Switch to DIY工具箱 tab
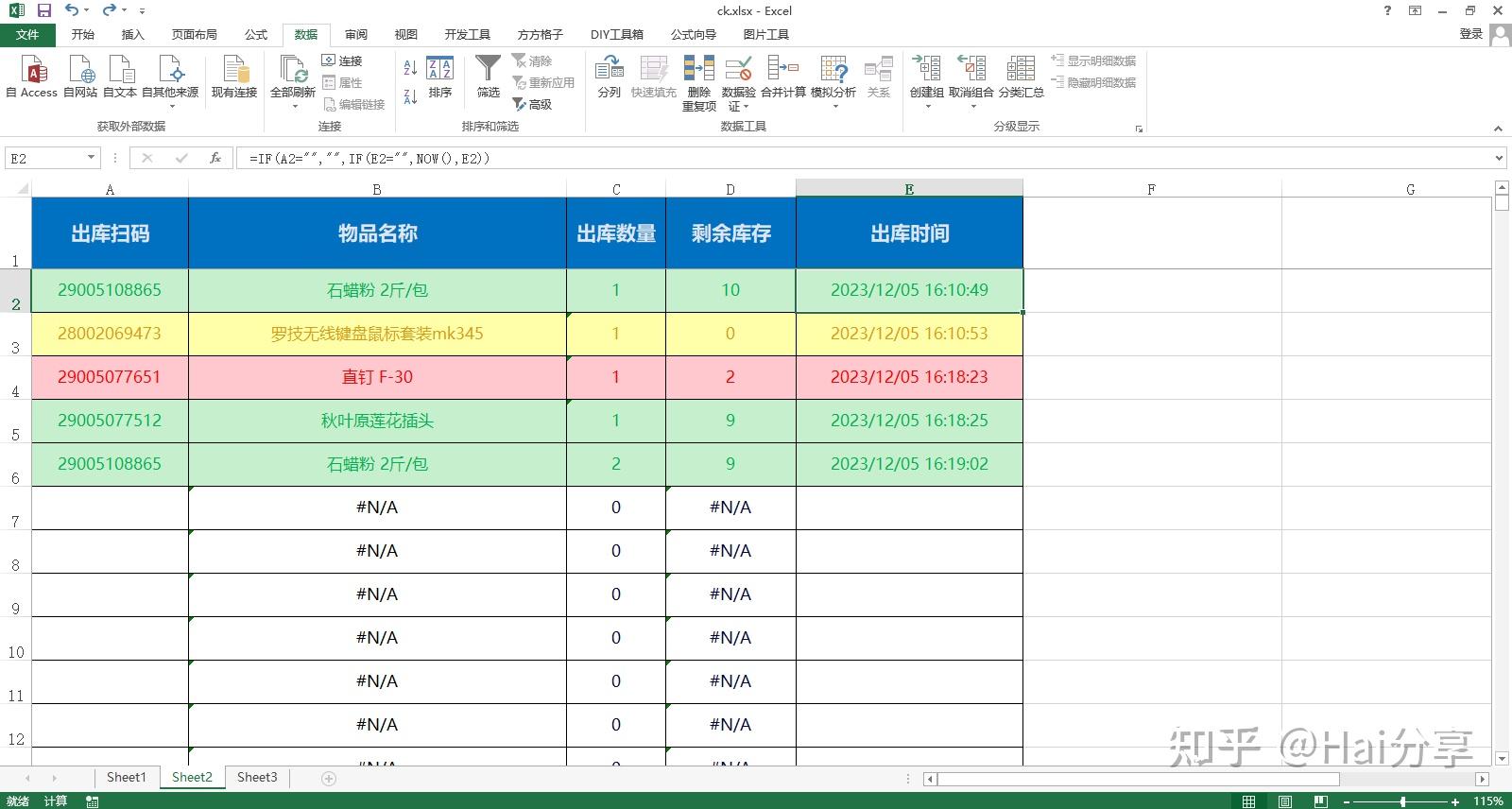 617,35
